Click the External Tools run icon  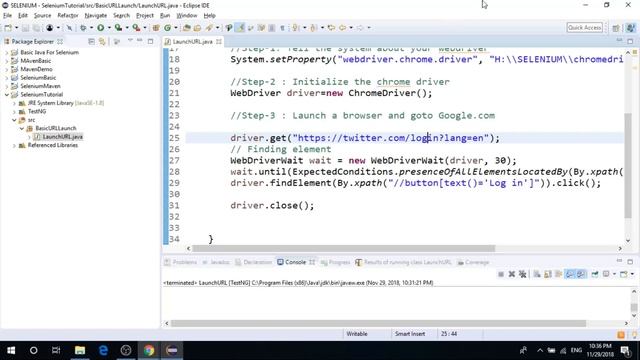(x=136, y=28)
